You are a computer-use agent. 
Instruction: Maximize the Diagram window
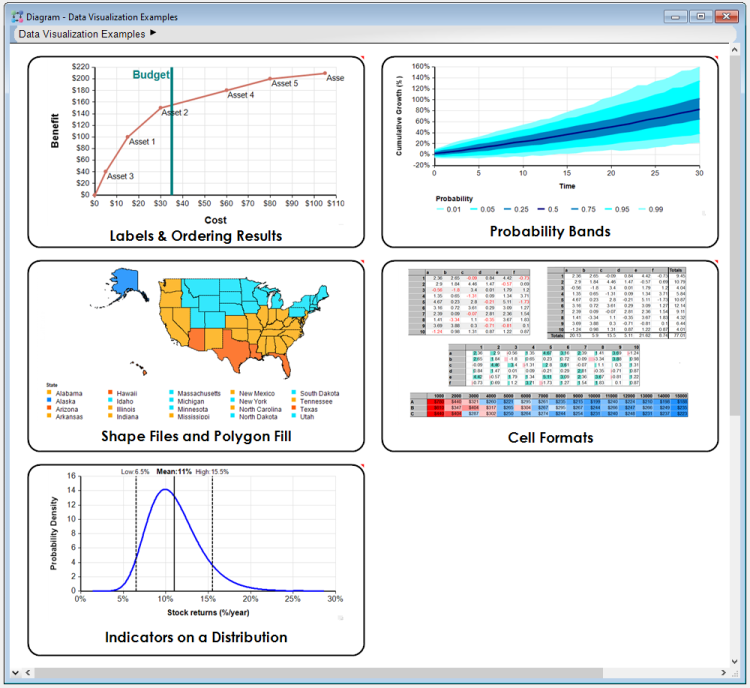pos(701,16)
